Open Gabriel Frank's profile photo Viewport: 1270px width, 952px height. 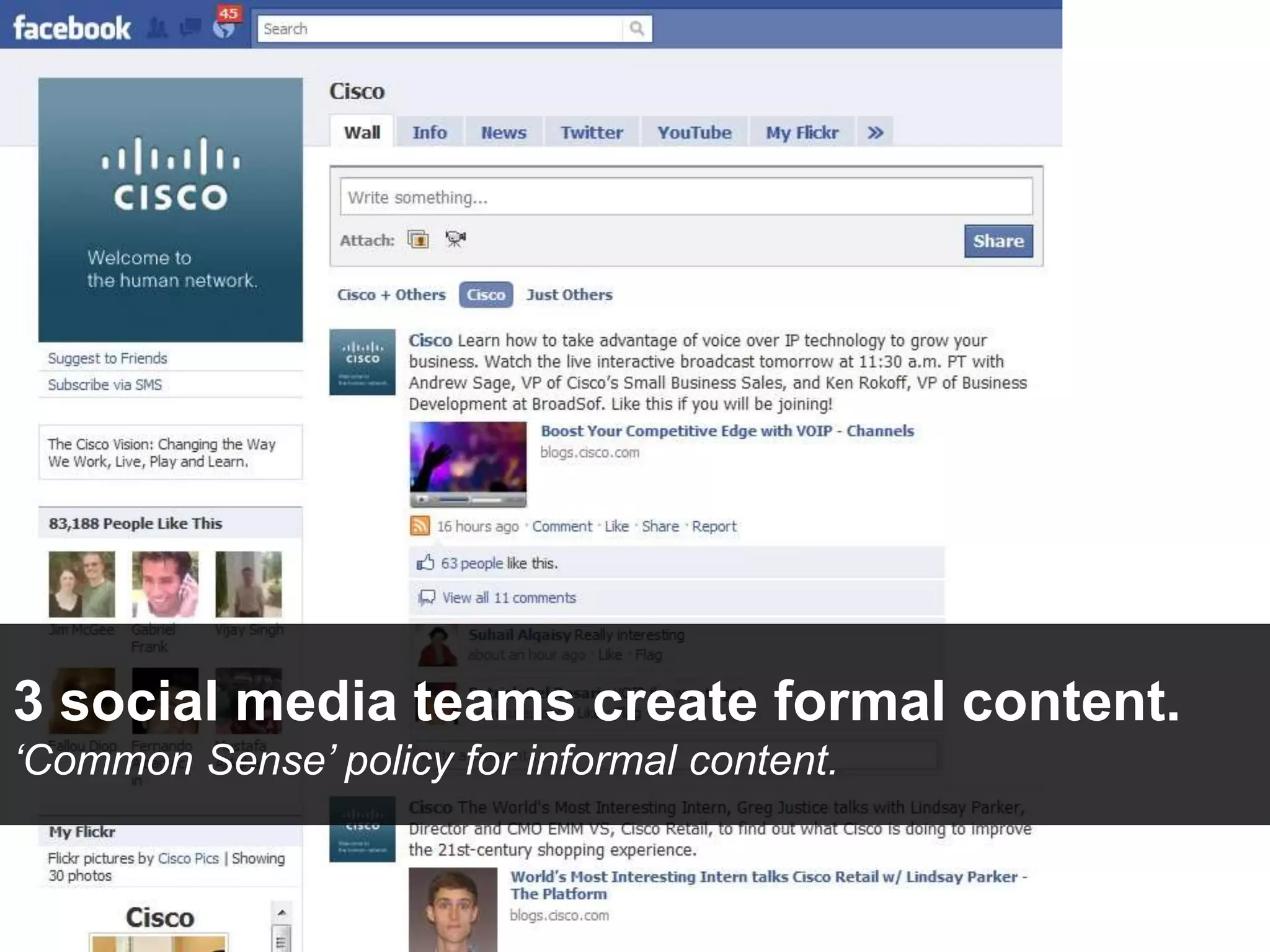[165, 584]
